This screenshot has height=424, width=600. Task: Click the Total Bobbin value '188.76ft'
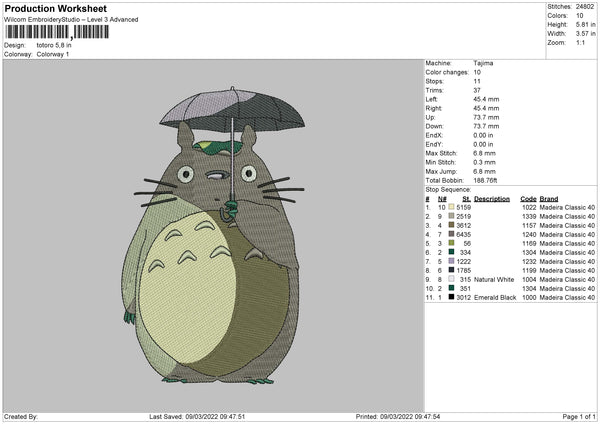click(x=485, y=180)
